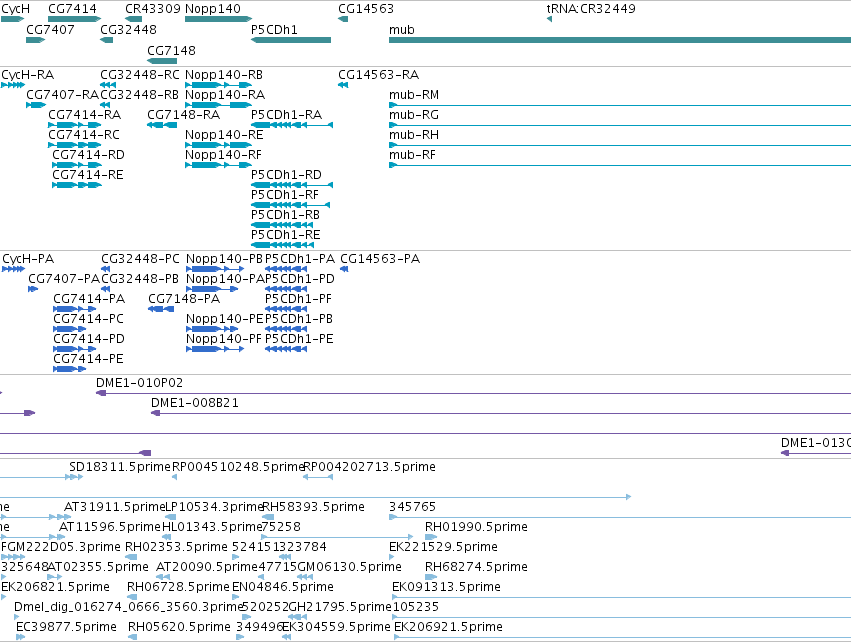Select EST AT31911.5prime
The height and width of the screenshot is (642, 851).
[114, 507]
